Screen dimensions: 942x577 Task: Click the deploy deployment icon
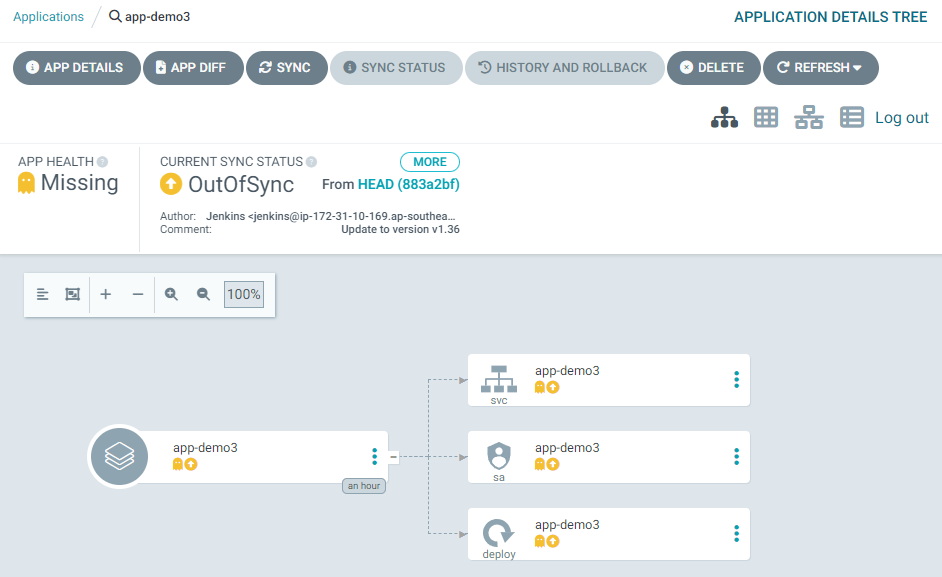click(x=499, y=533)
